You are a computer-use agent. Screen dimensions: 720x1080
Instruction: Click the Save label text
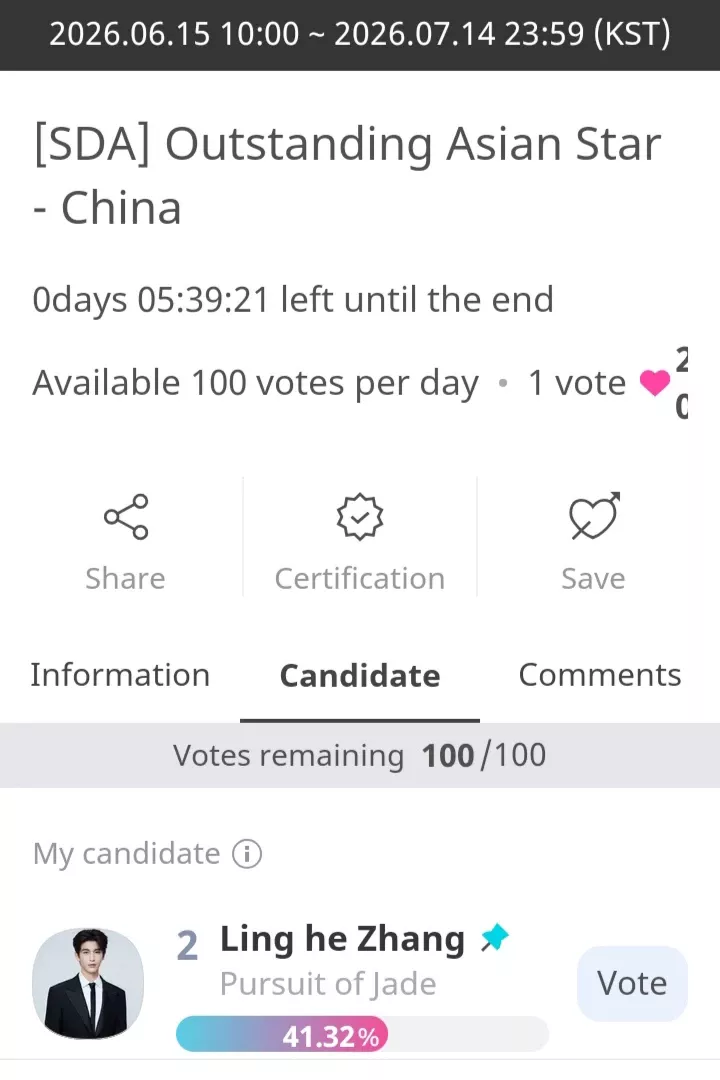[x=593, y=579]
